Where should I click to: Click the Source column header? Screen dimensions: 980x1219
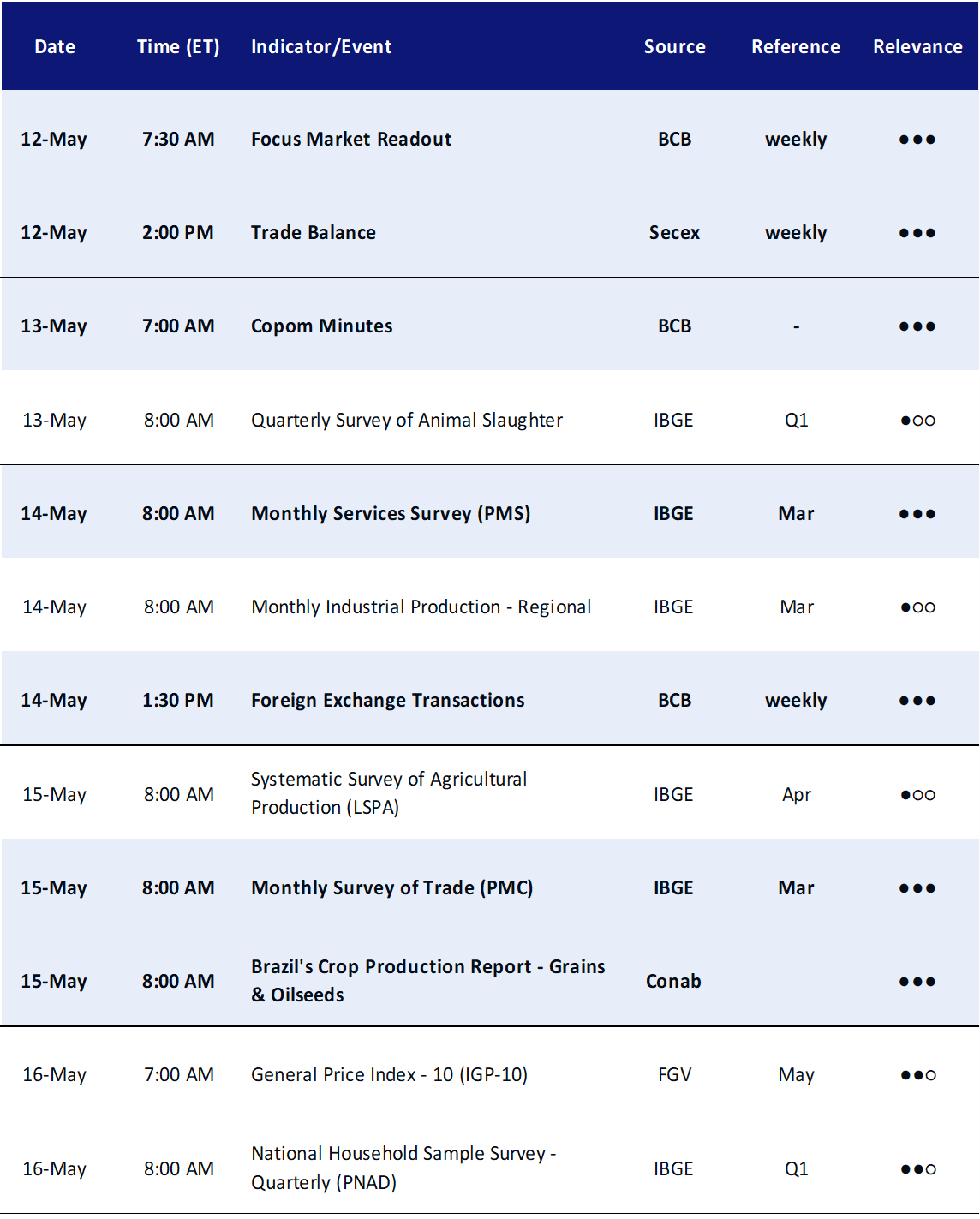(x=675, y=47)
